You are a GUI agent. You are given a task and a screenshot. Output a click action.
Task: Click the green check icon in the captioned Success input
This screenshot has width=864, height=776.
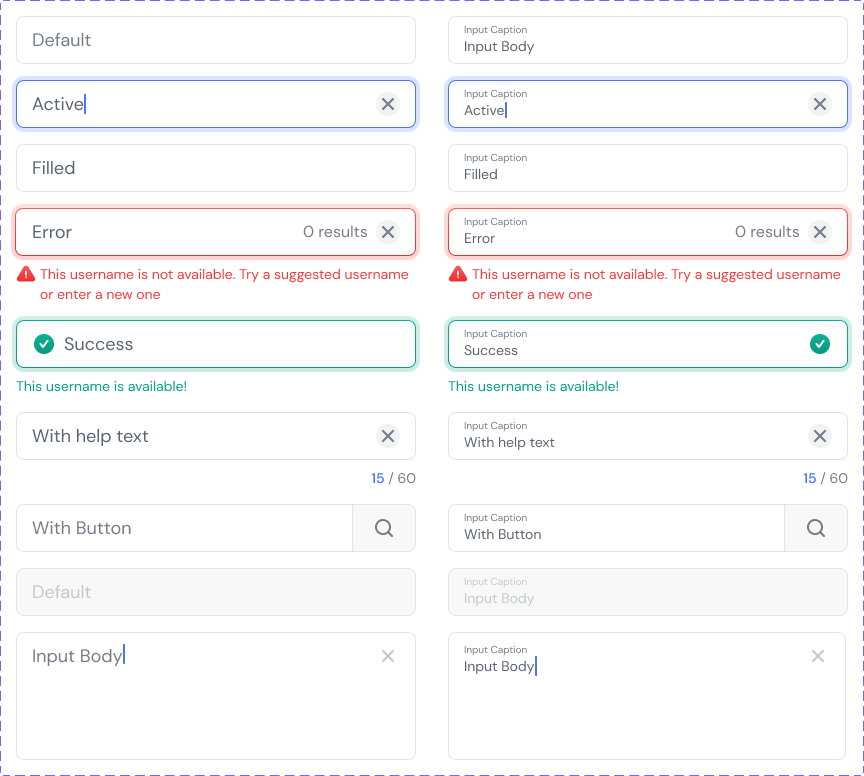820,344
